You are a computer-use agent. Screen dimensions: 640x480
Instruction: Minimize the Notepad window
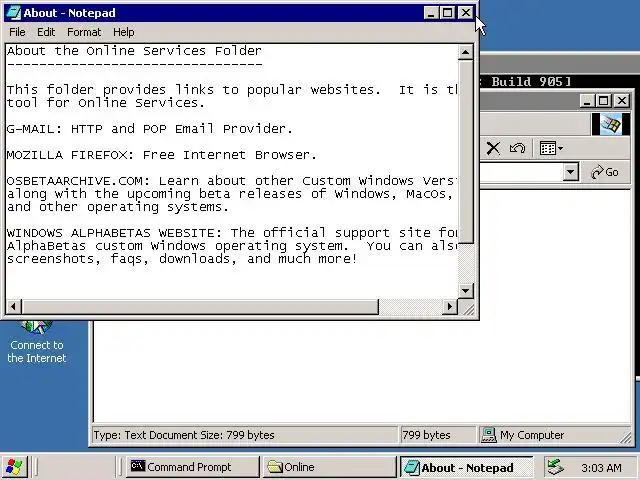(431, 13)
